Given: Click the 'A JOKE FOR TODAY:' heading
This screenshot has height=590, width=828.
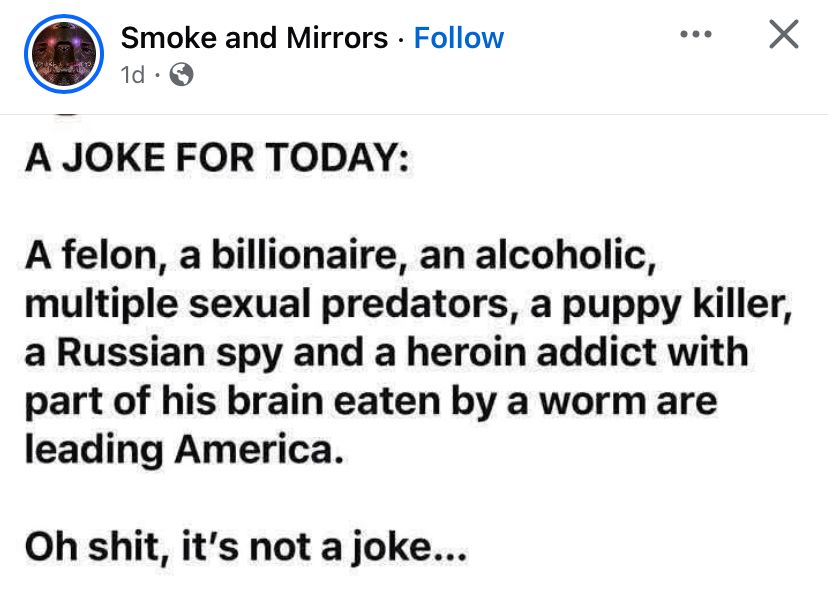Looking at the screenshot, I should [x=217, y=157].
